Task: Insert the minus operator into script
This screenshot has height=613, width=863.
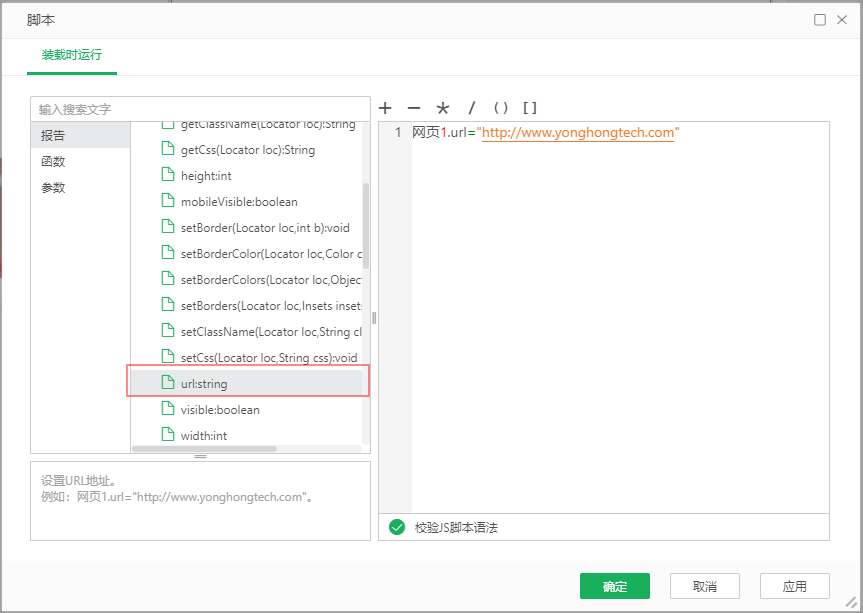Action: (x=414, y=108)
